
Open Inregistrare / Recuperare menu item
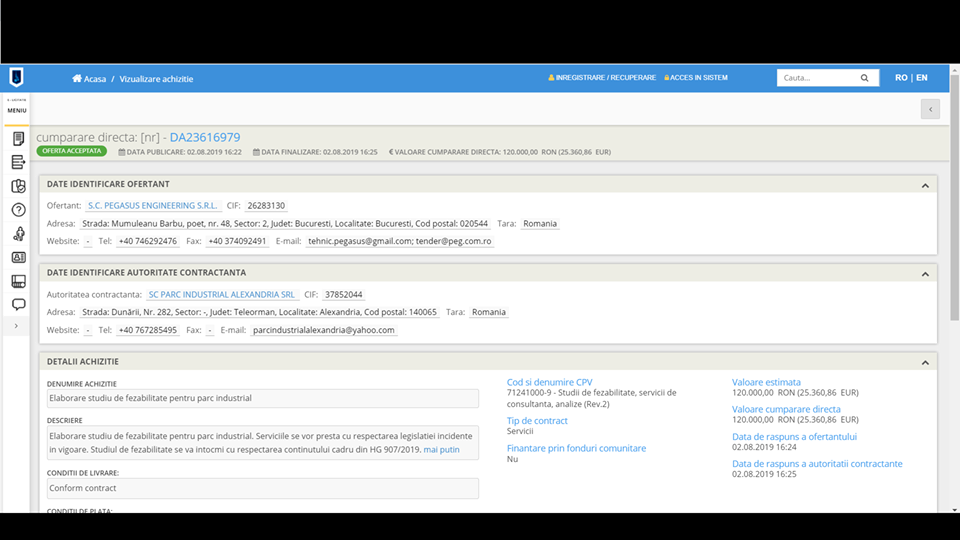pos(602,78)
